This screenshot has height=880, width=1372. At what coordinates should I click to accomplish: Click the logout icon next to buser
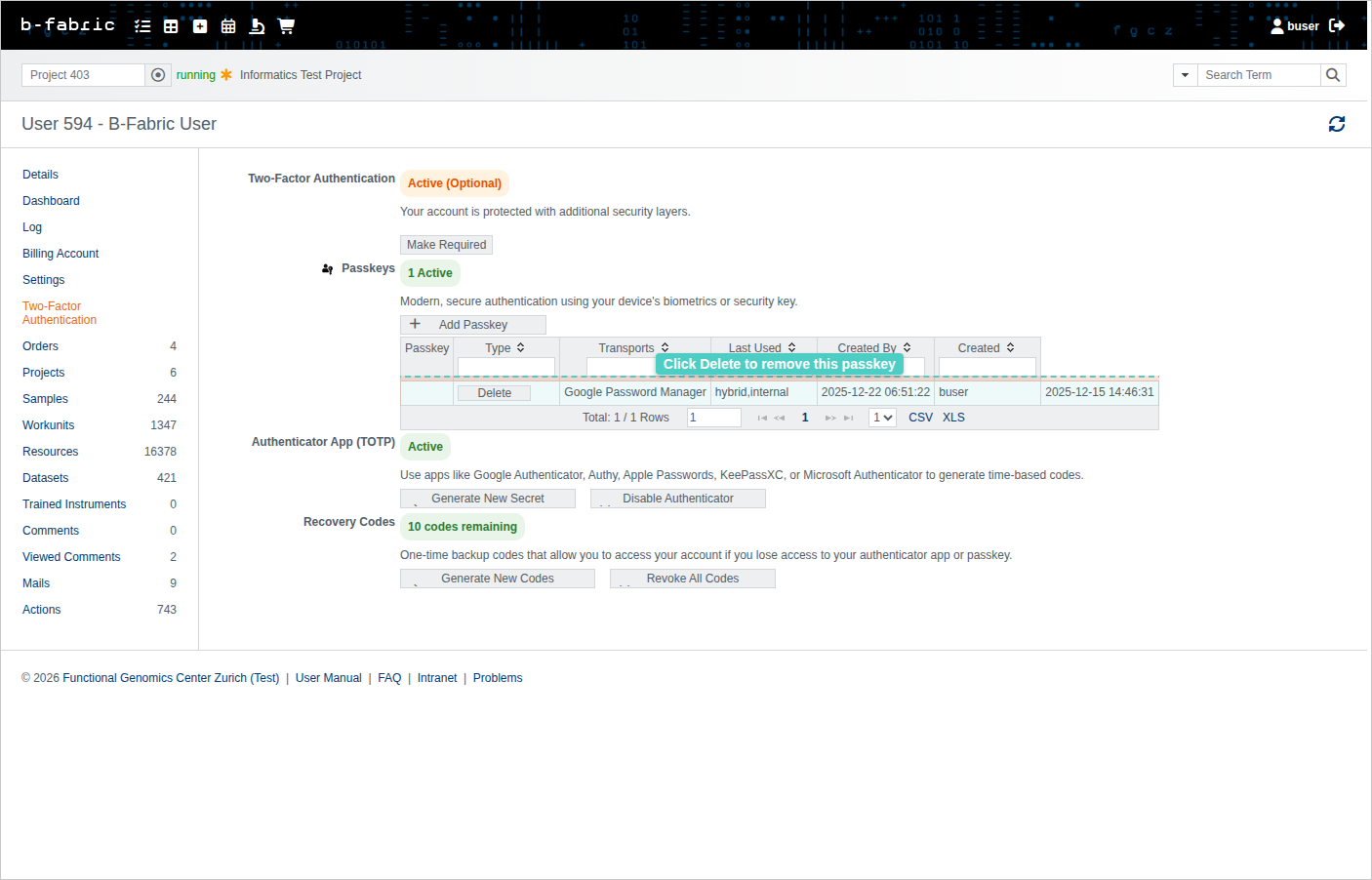(1337, 26)
